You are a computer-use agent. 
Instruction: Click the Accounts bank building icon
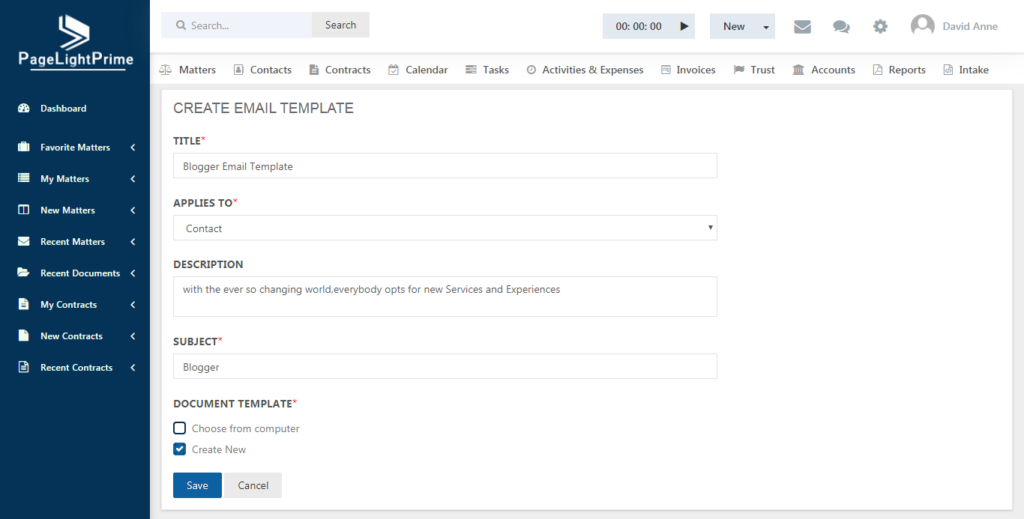coord(798,70)
